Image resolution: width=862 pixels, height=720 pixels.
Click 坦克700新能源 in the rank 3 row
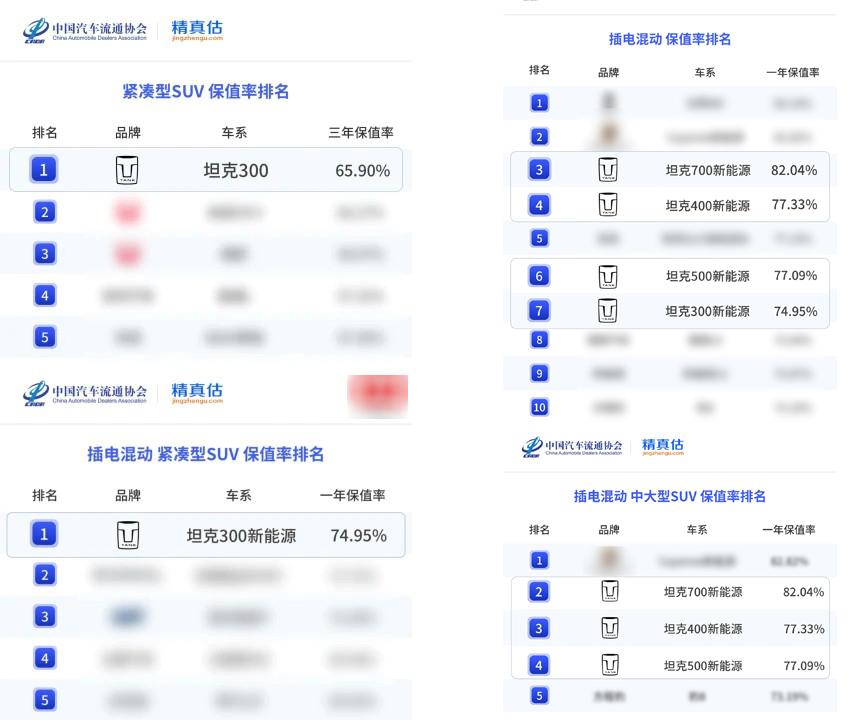click(x=708, y=170)
